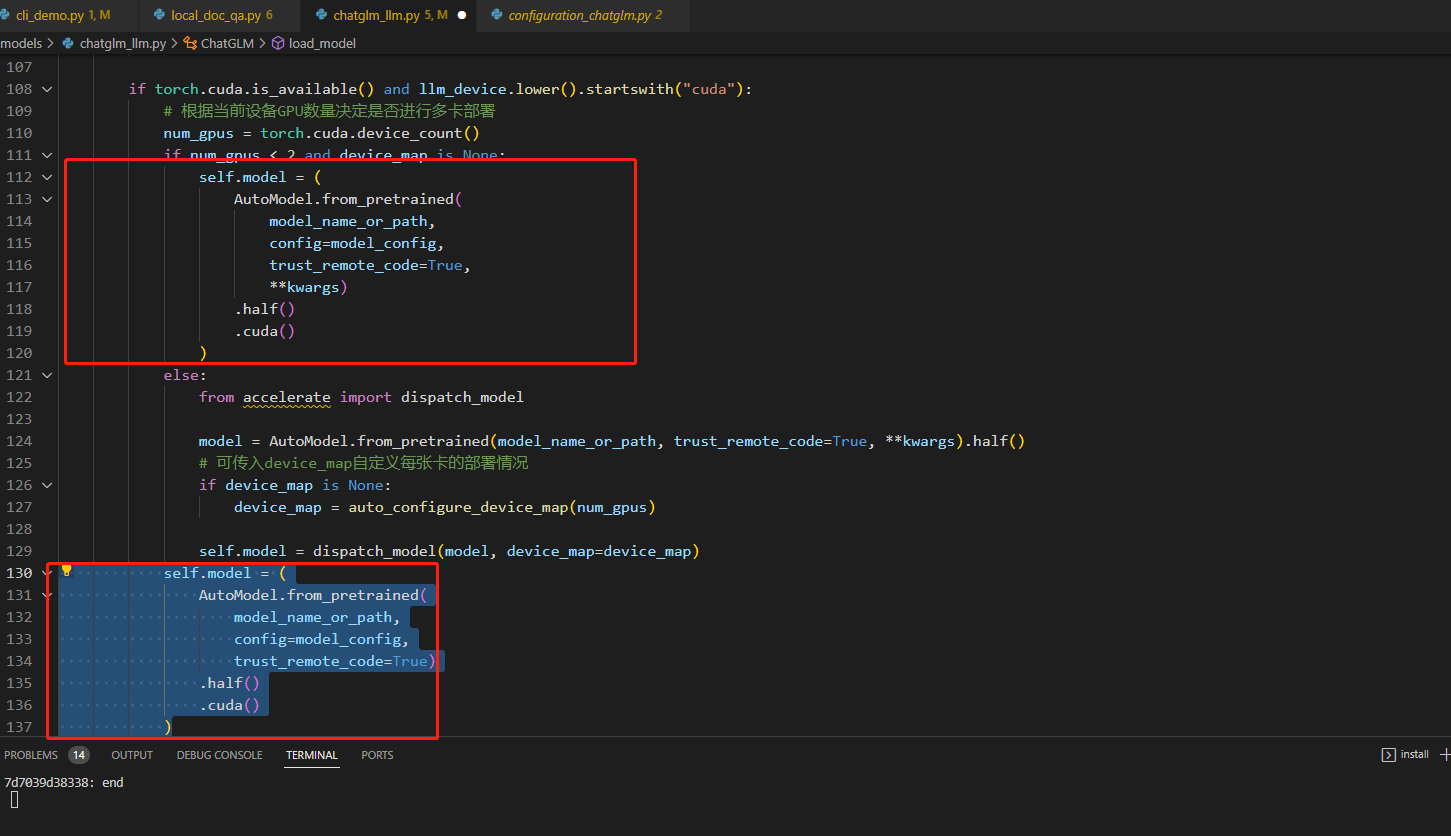Click the Chinese comment on line 125
1451x836 pixels.
click(x=363, y=463)
